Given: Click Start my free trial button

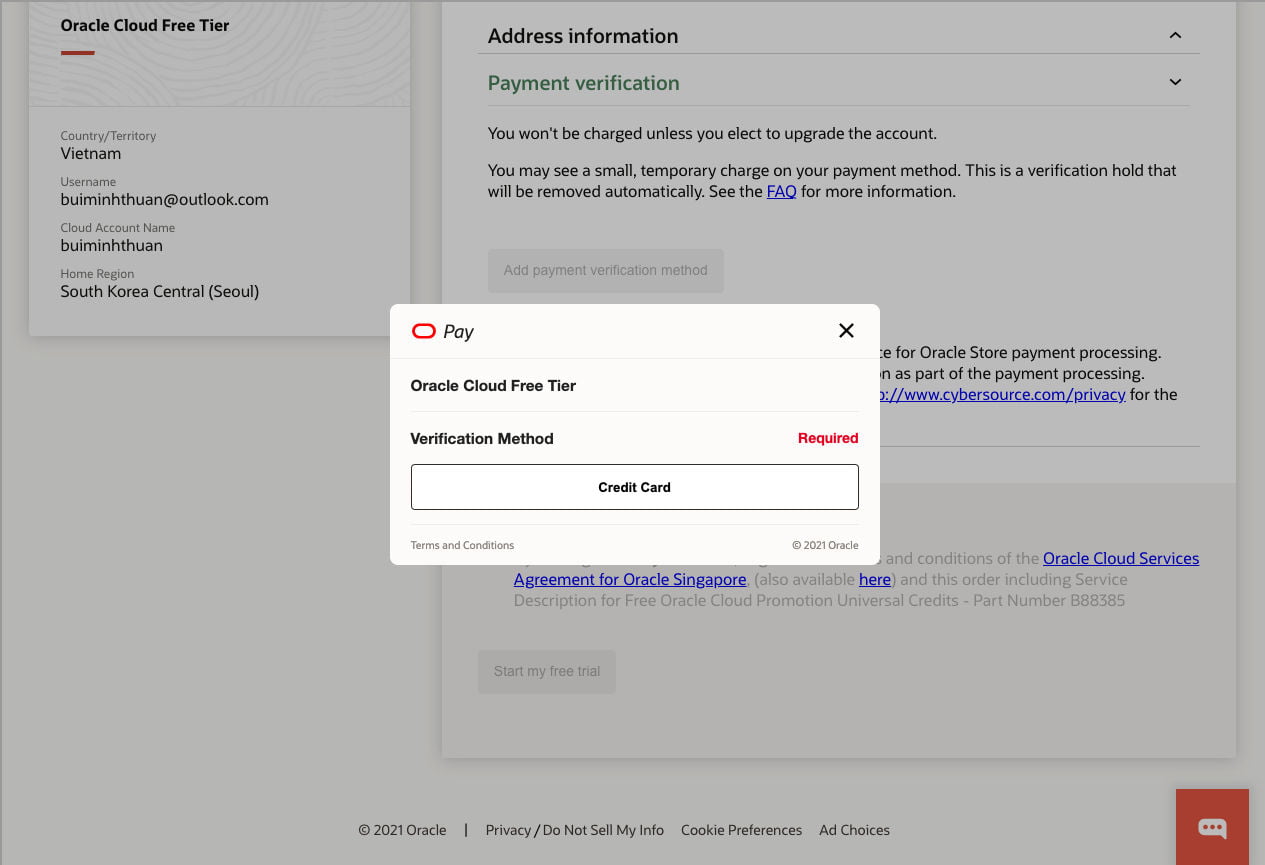Looking at the screenshot, I should [547, 671].
